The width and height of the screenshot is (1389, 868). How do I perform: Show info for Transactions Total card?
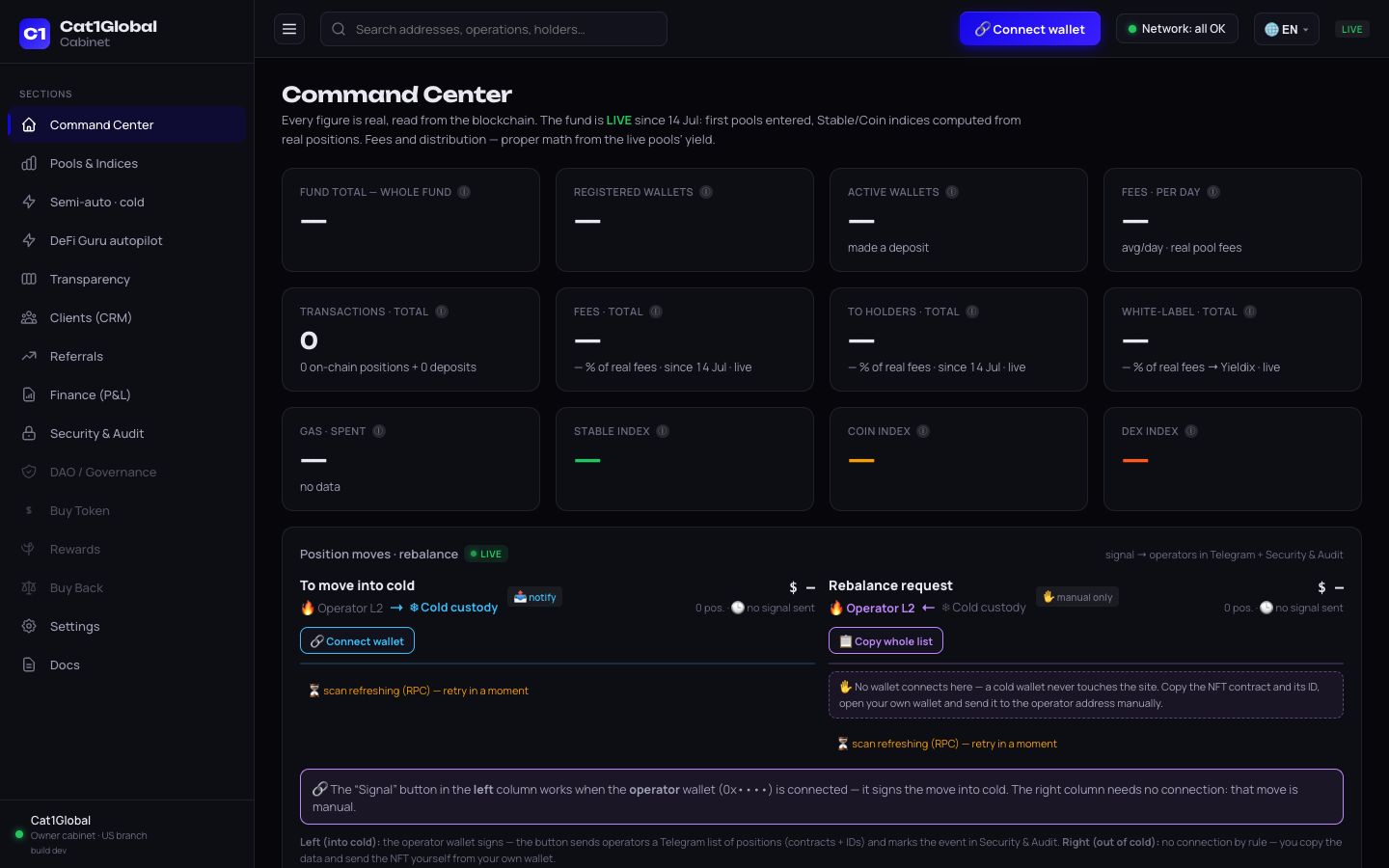[x=442, y=312]
